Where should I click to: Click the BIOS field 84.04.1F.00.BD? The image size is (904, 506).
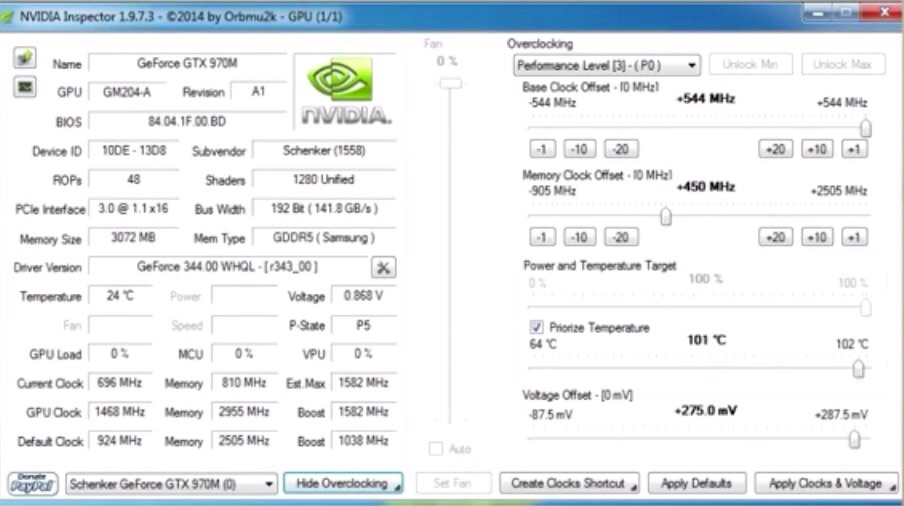point(187,121)
